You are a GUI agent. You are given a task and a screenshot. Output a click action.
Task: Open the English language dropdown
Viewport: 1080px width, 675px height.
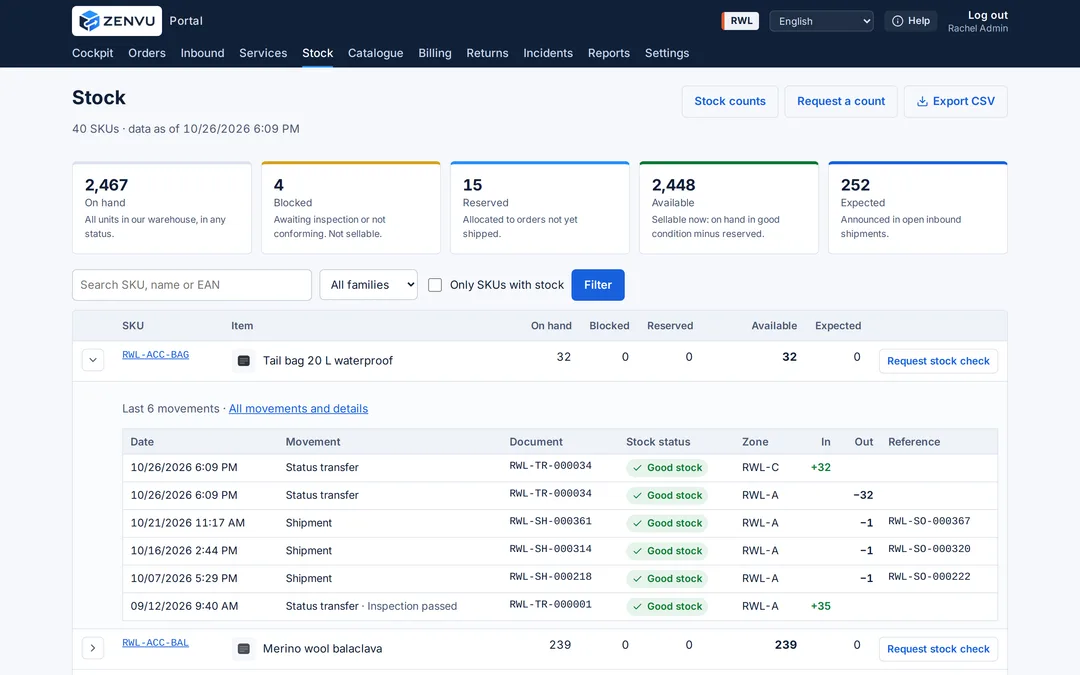point(821,21)
